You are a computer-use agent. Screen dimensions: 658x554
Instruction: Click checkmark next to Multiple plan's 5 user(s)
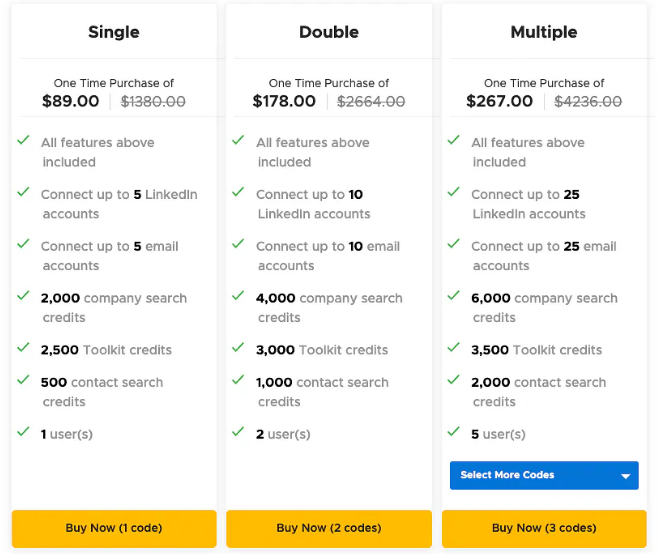[454, 432]
